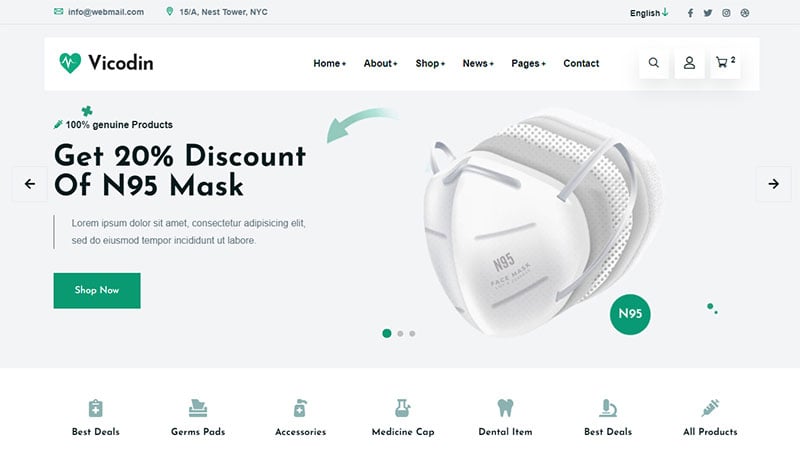Viewport: 800px width, 457px height.
Task: Open the user account icon
Action: click(x=689, y=63)
